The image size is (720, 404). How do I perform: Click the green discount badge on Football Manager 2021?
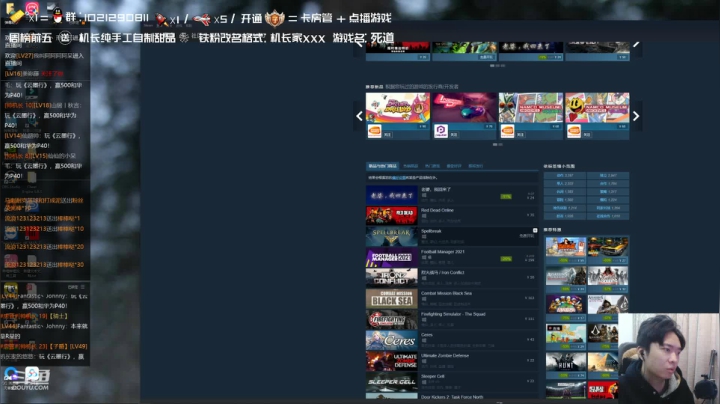coord(506,259)
